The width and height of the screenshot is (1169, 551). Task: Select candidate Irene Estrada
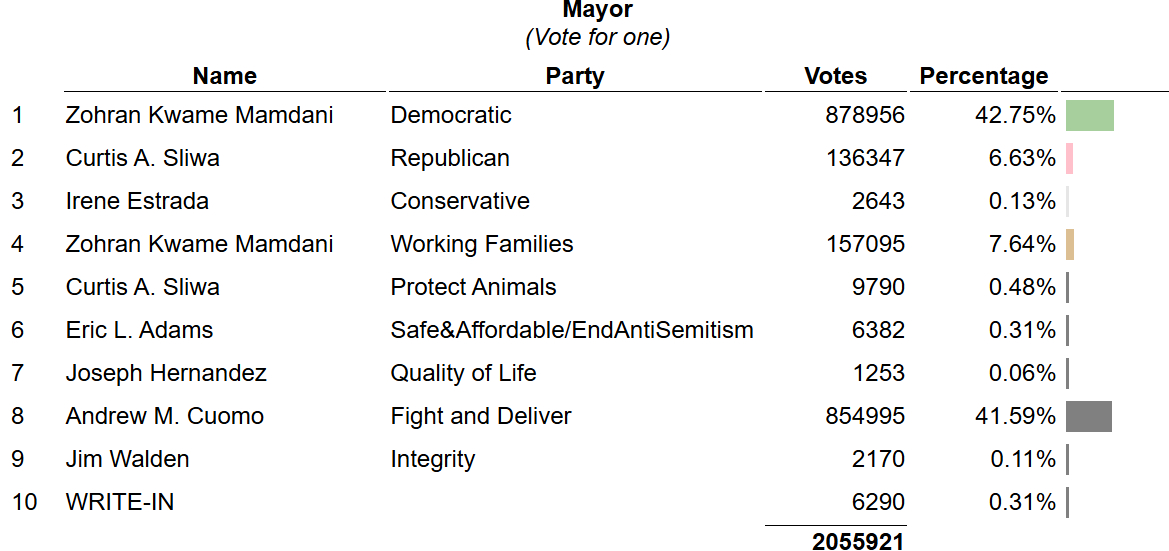coord(137,201)
